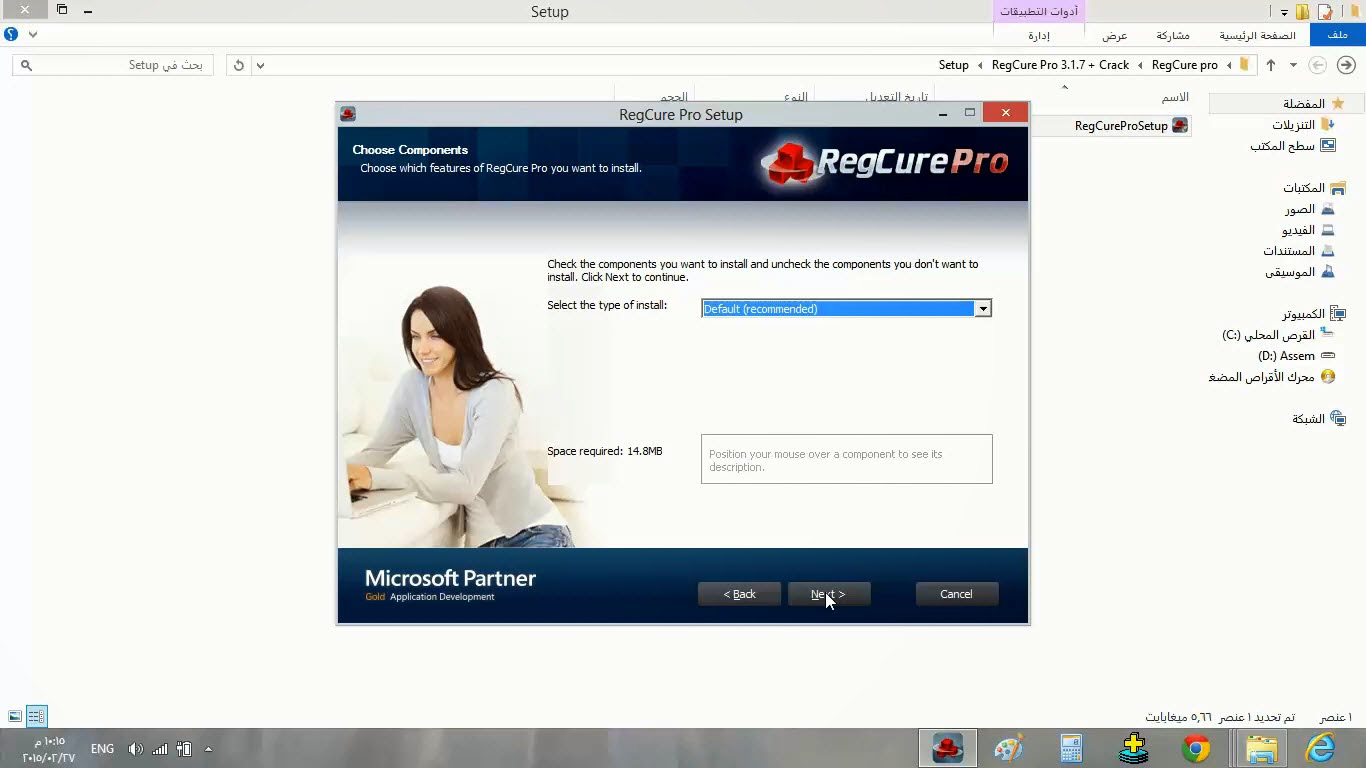Viewport: 1366px width, 768px height.
Task: Click the component description box
Action: pos(847,459)
